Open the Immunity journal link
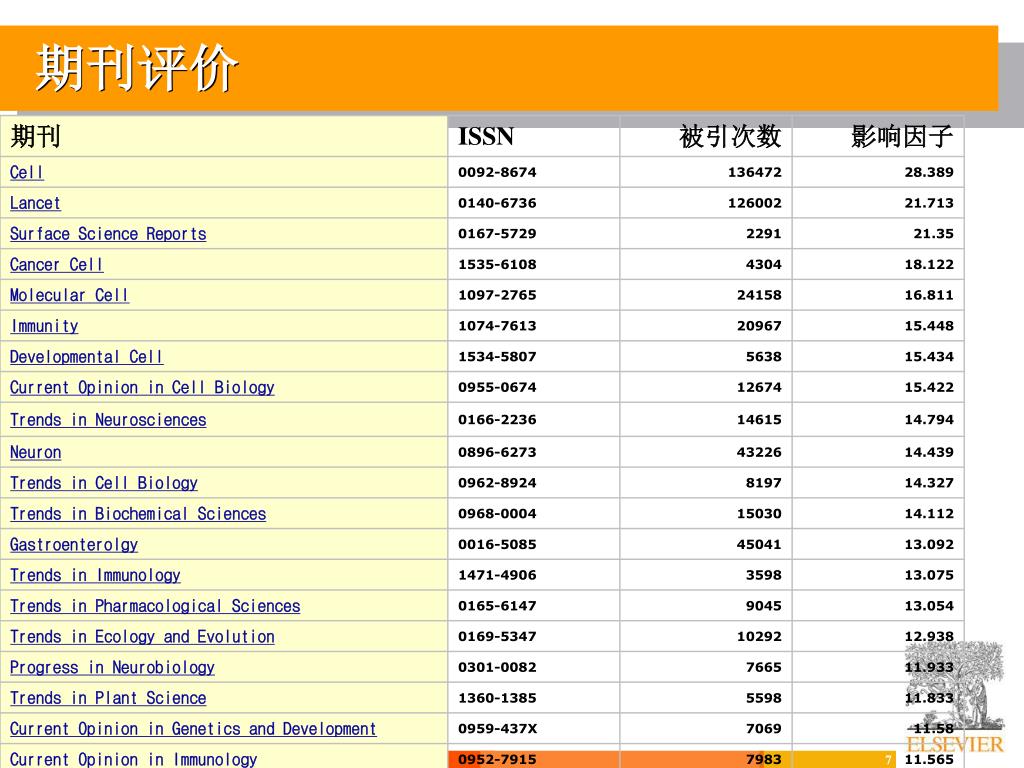This screenshot has width=1024, height=768. point(44,326)
